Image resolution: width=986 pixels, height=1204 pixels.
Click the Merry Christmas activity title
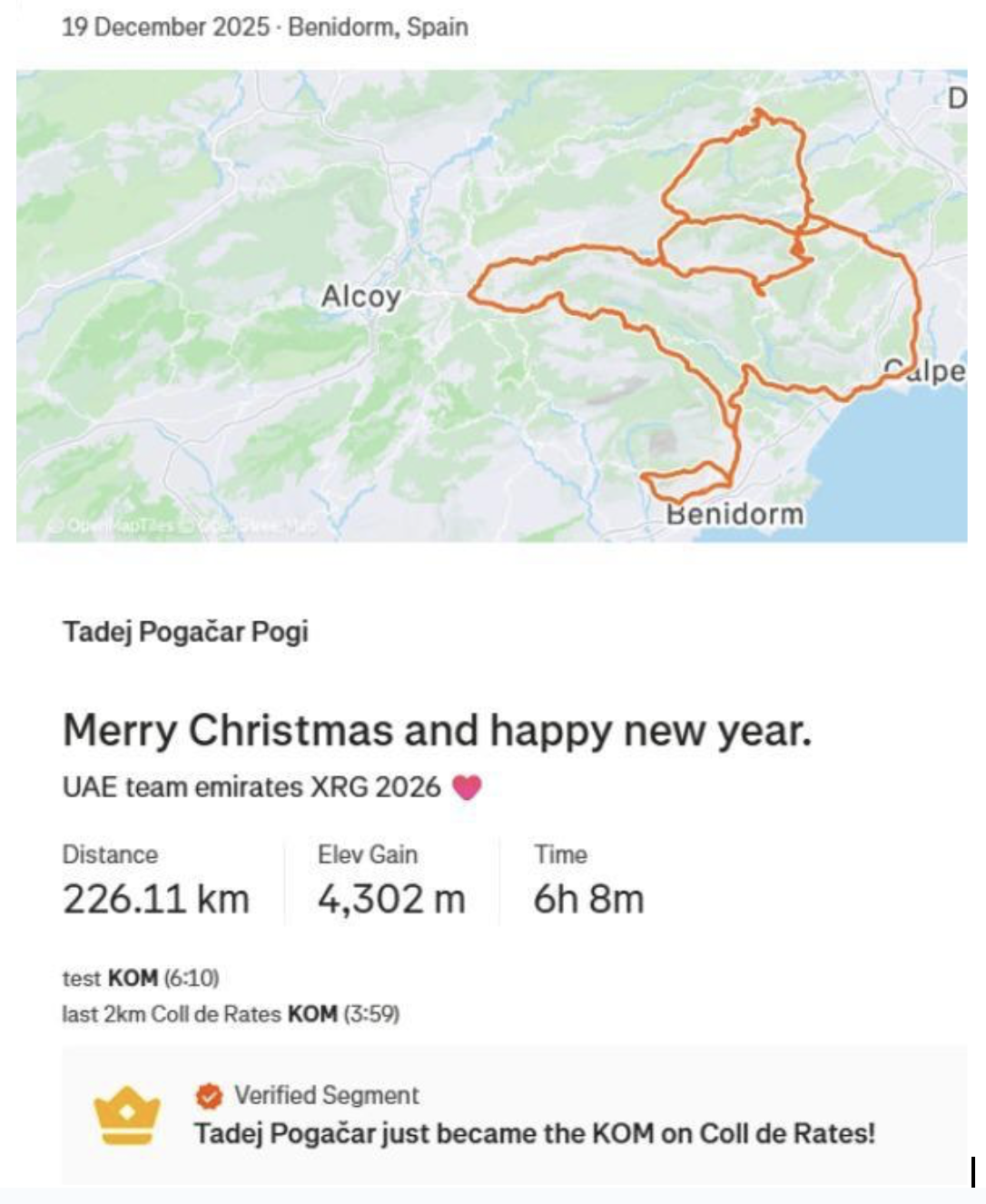coord(437,730)
